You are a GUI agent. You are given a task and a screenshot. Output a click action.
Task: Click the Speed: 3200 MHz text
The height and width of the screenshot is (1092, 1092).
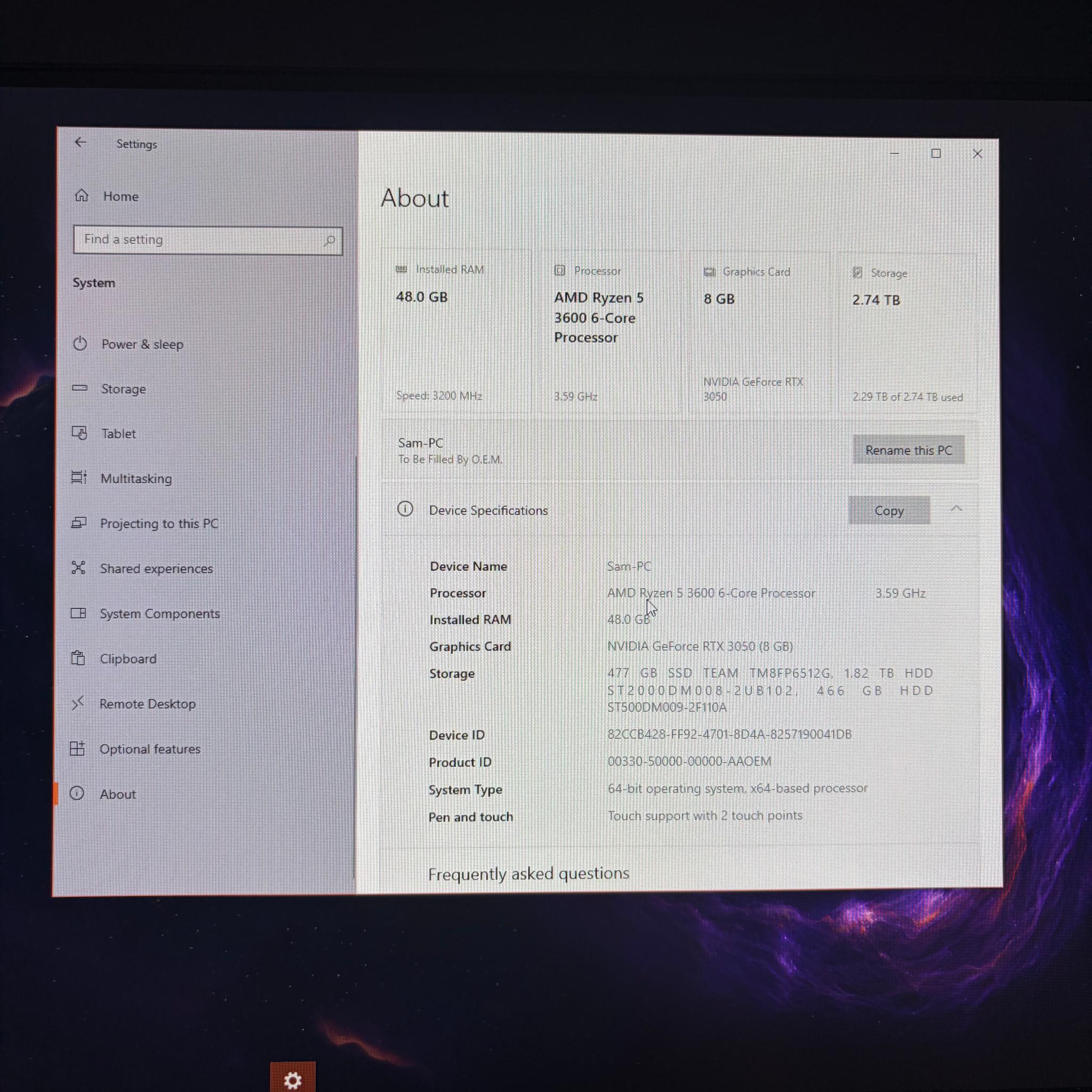439,396
